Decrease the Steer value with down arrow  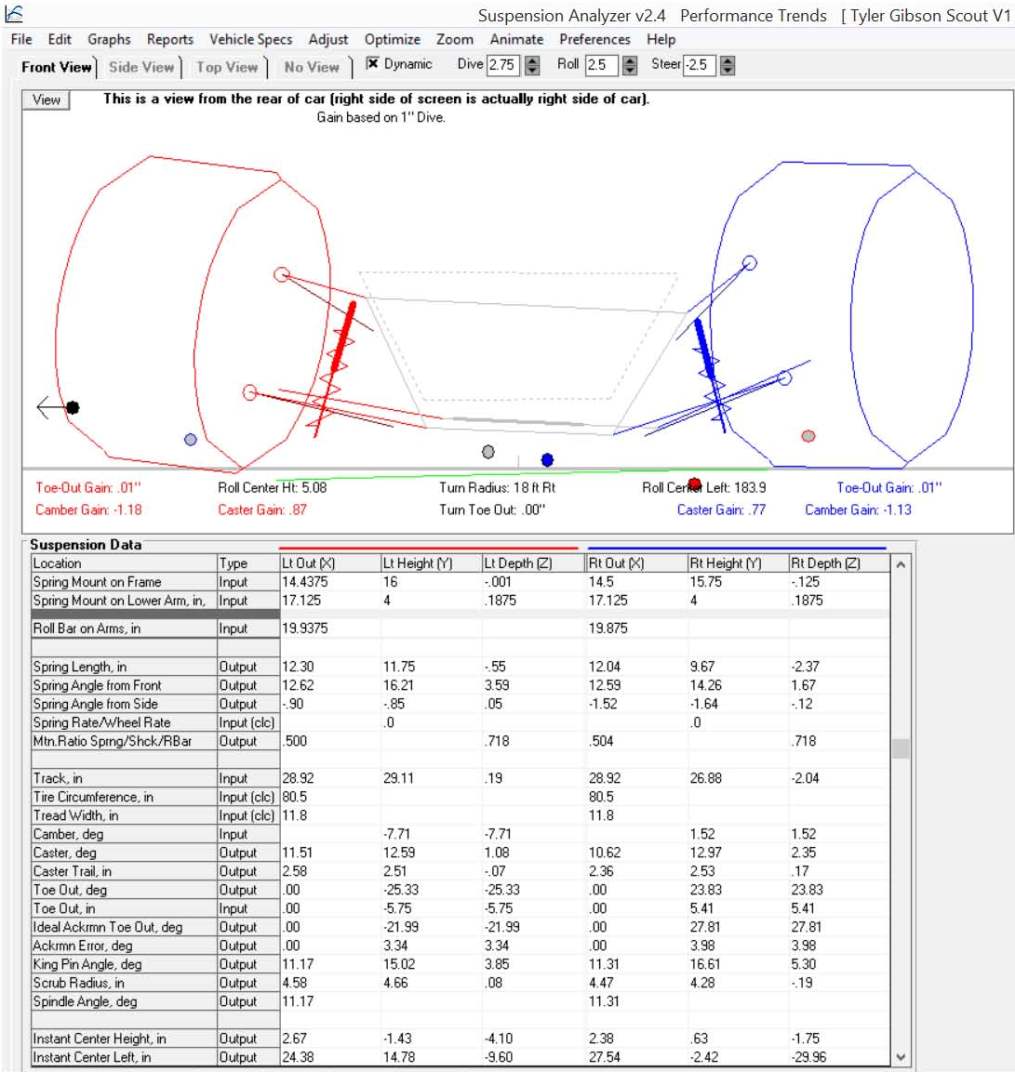click(x=728, y=70)
